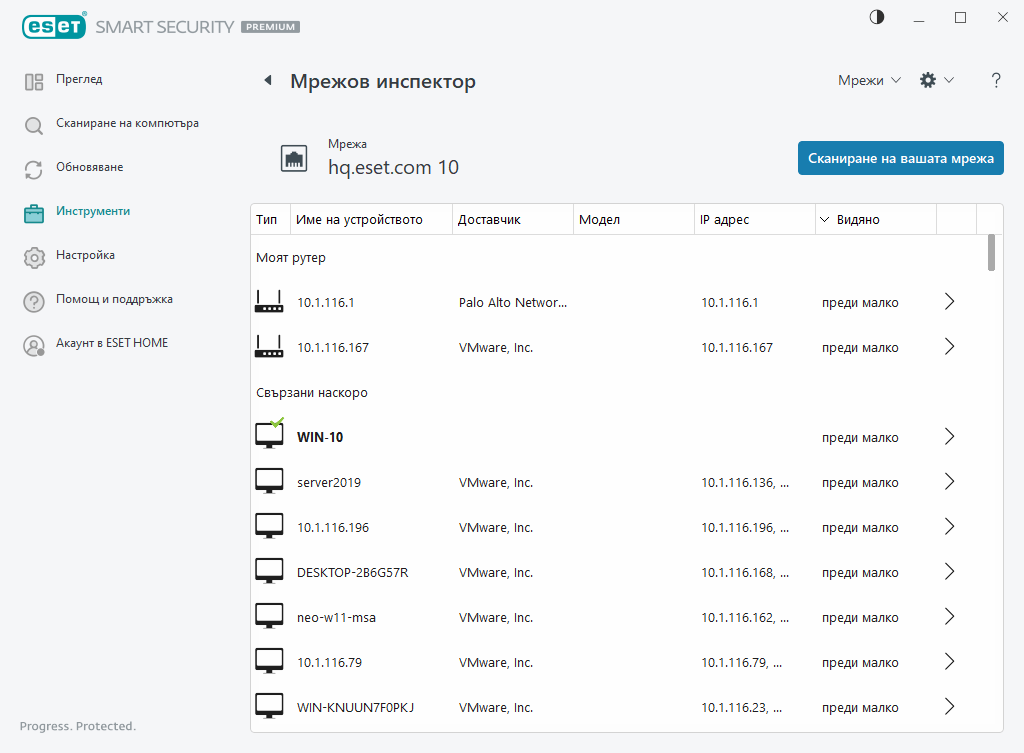Viewport: 1024px width, 753px height.
Task: Expand details for device 10.1.116.79
Action: click(x=950, y=662)
